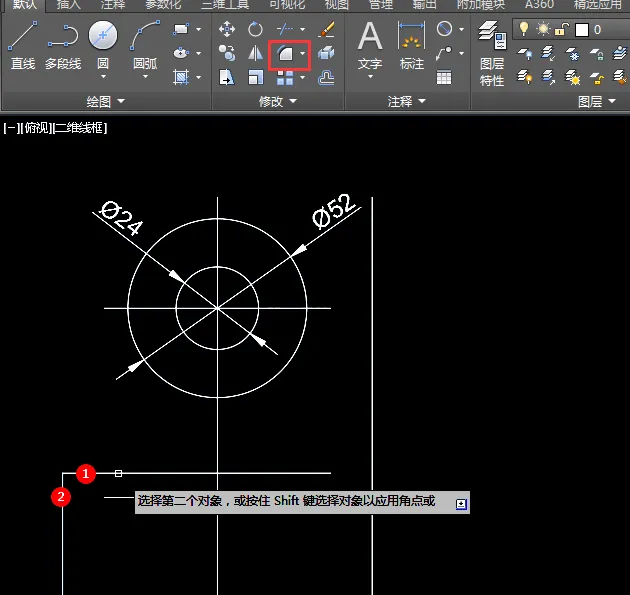Activate the Trim tool

tap(285, 29)
